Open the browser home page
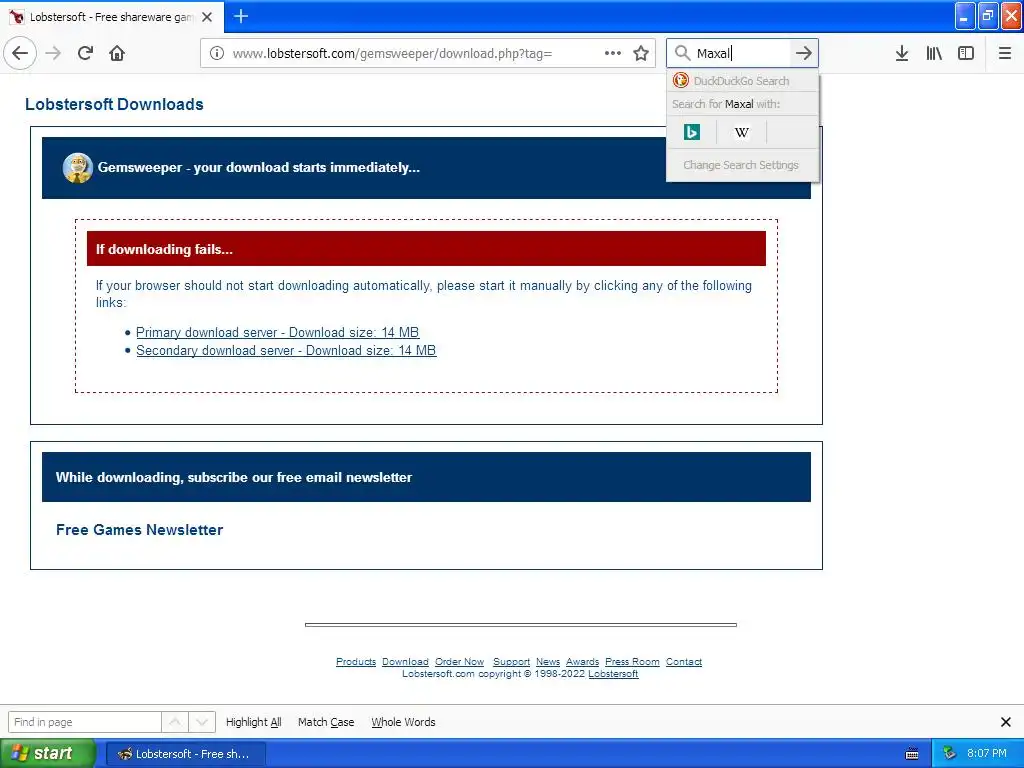This screenshot has width=1024, height=768. (x=117, y=53)
